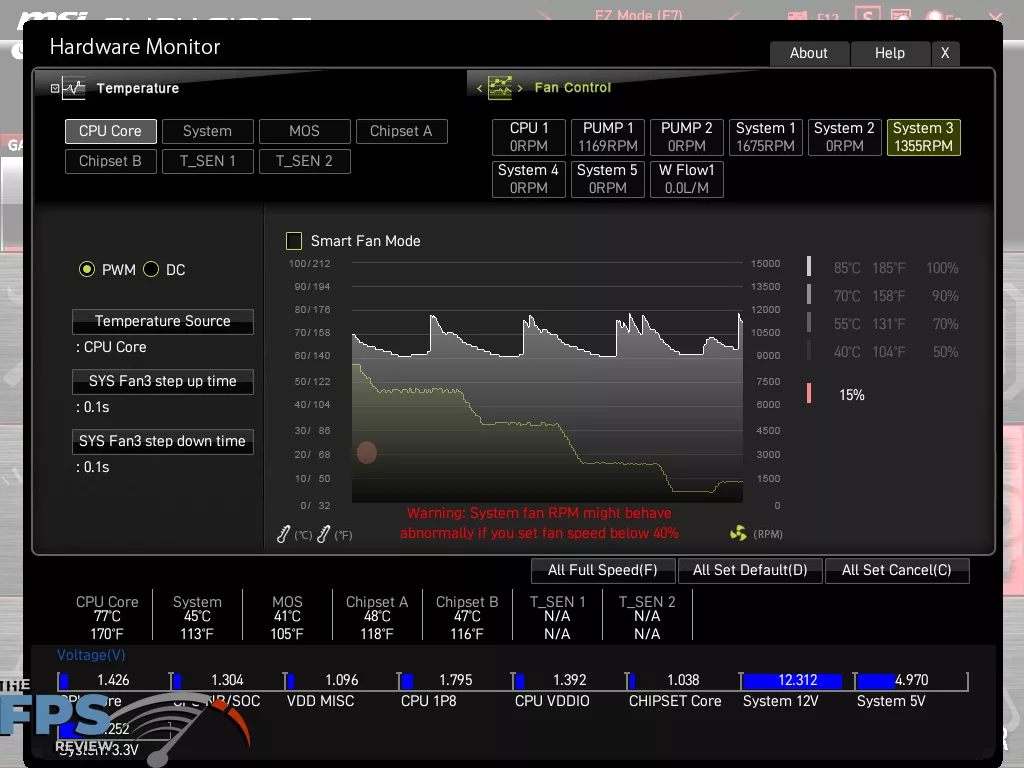Click the red fan curve control point
The width and height of the screenshot is (1024, 768).
tap(367, 452)
